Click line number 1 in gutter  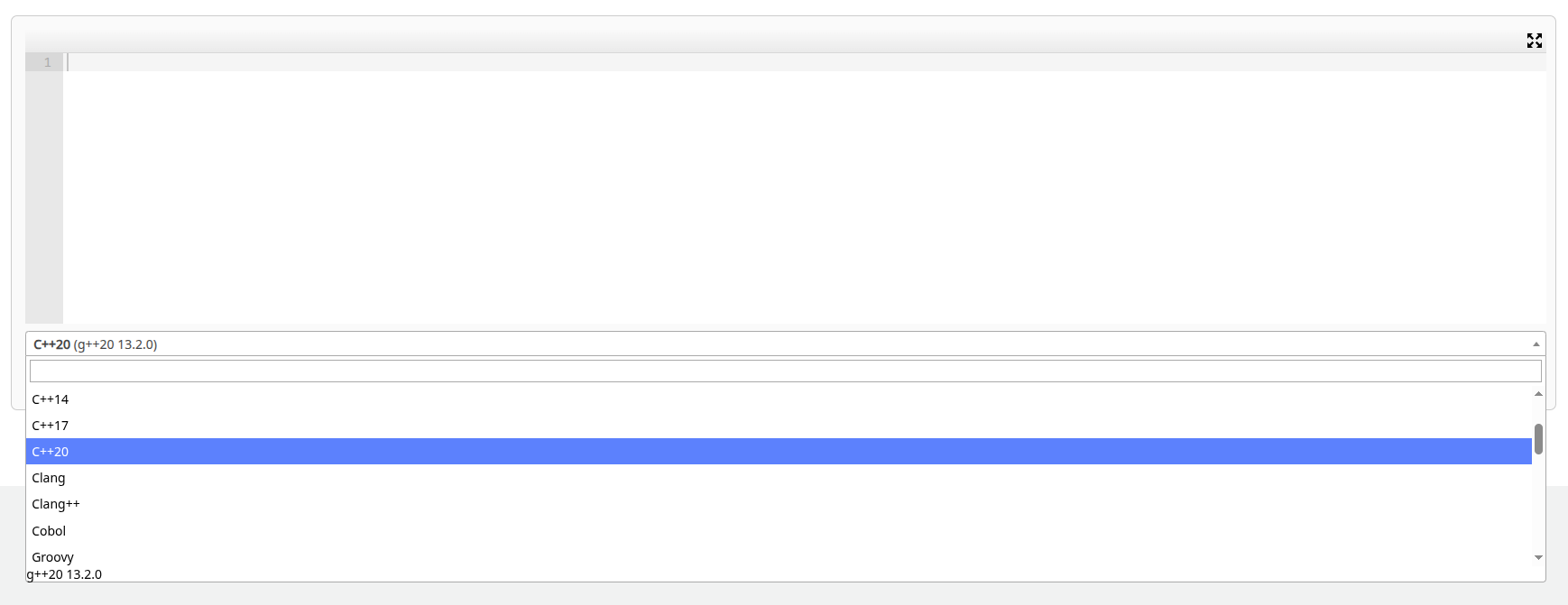(x=47, y=62)
